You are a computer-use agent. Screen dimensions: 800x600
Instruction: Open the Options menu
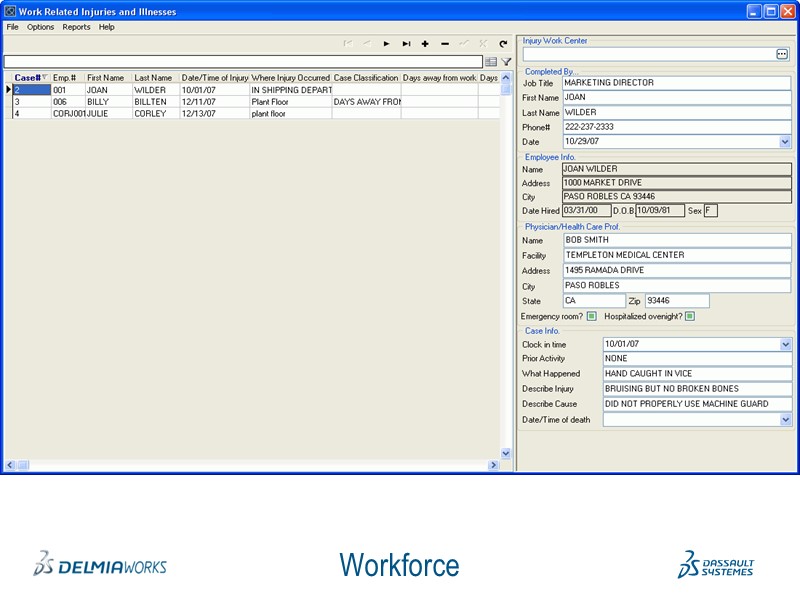40,27
